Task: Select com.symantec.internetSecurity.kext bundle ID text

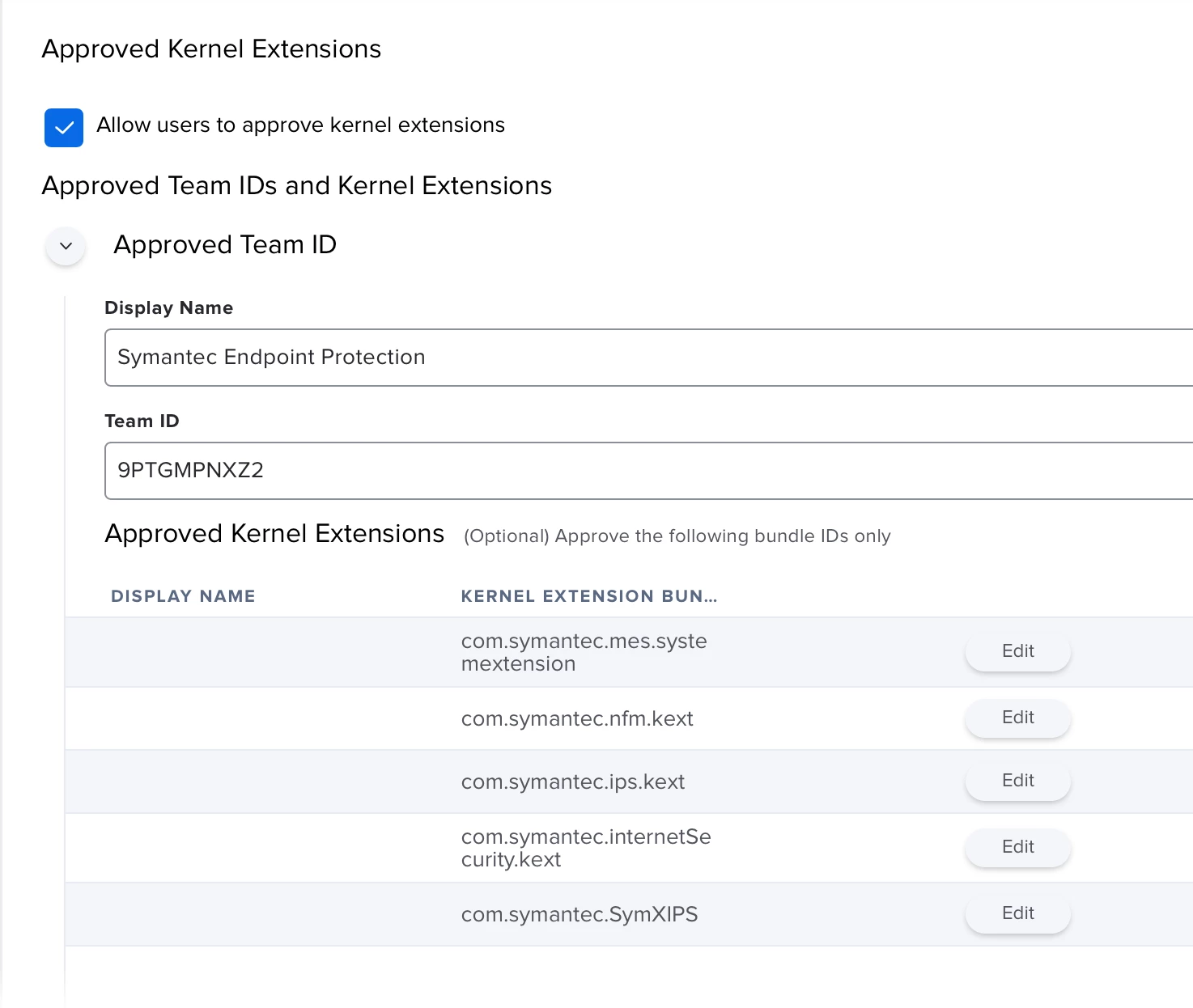Action: pyautogui.click(x=586, y=848)
